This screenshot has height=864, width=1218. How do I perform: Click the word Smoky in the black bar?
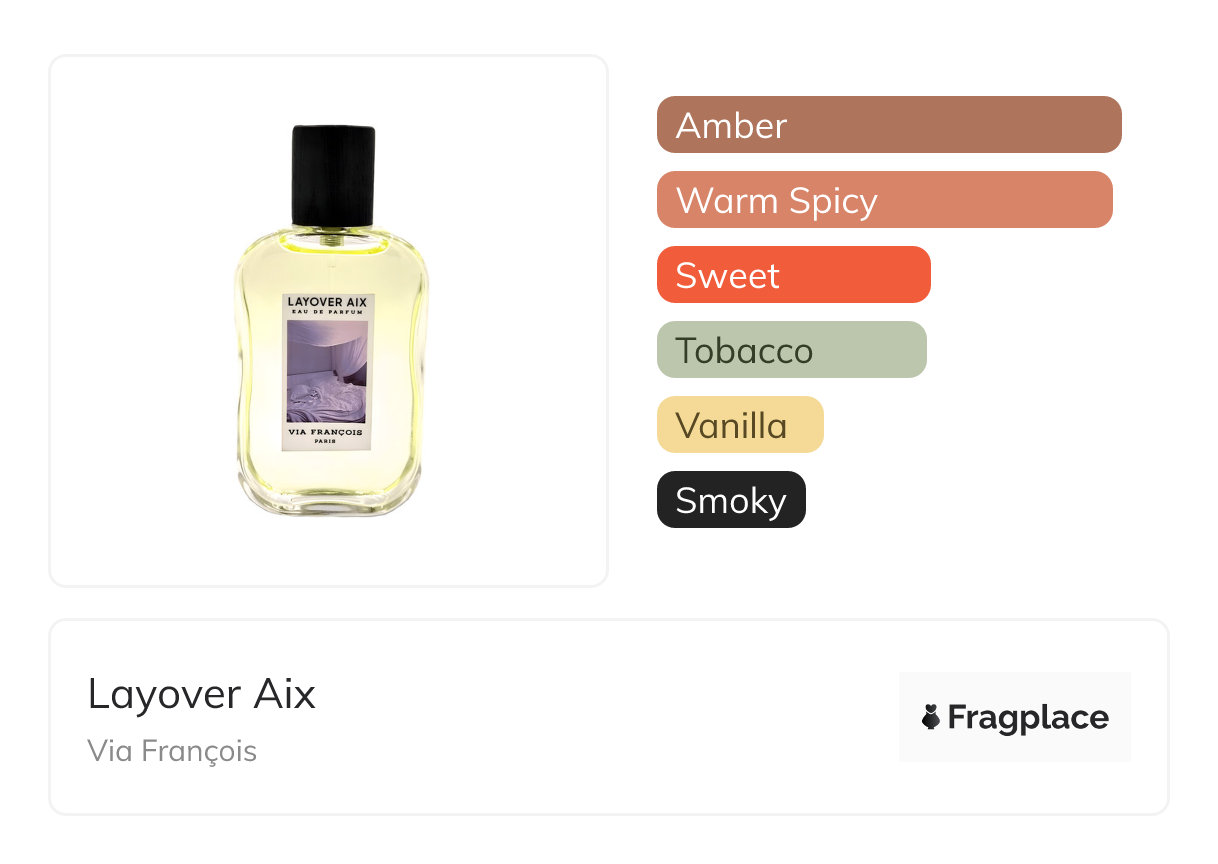tap(731, 501)
